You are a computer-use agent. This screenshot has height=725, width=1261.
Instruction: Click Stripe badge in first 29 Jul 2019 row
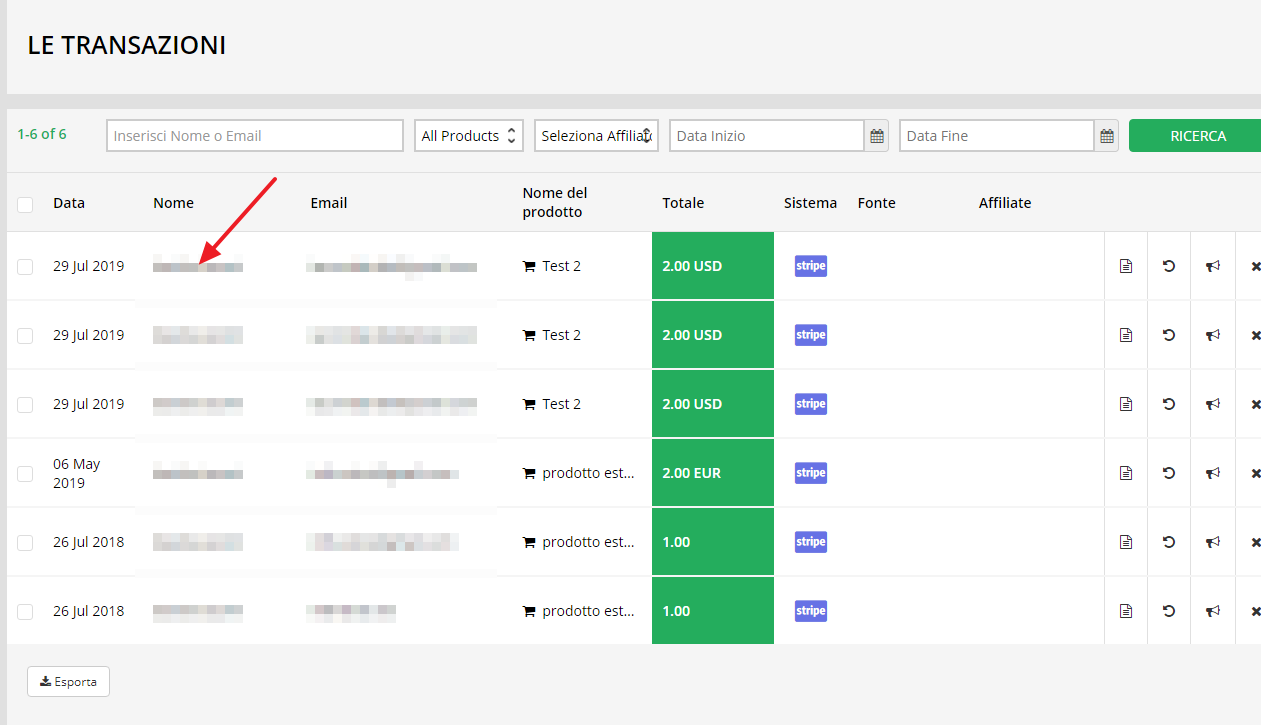(x=811, y=265)
